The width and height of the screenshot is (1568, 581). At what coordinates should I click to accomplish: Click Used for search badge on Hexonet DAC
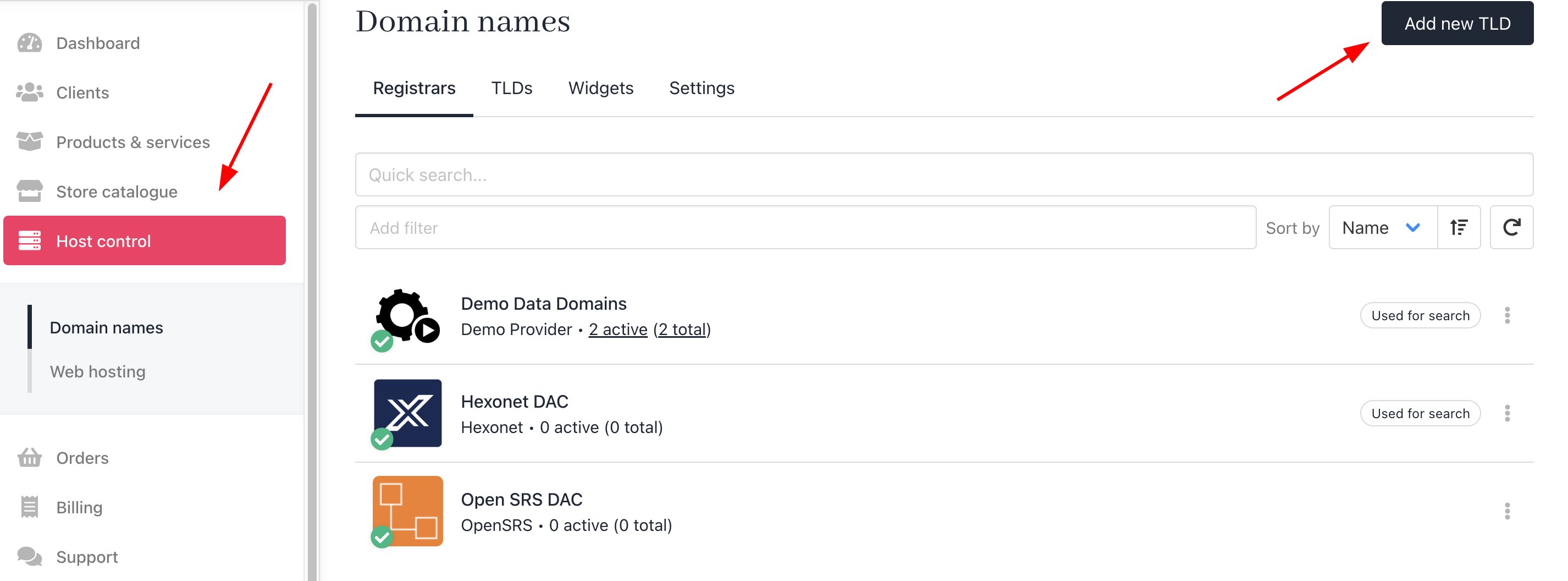click(1420, 414)
